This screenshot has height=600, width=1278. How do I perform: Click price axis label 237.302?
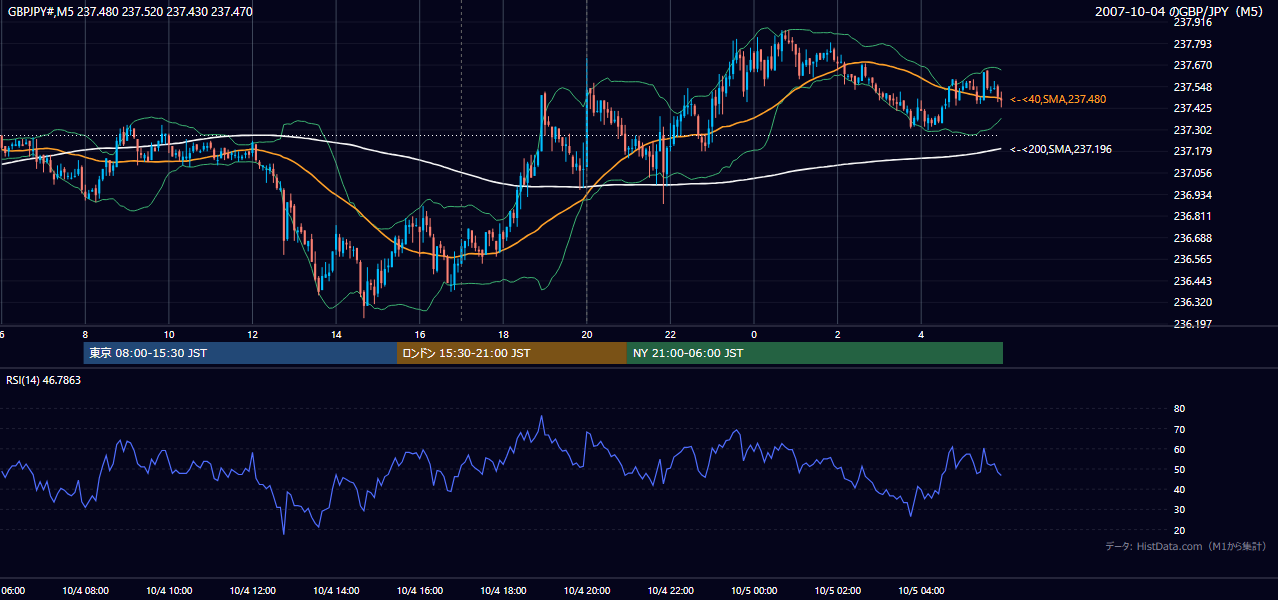[x=1192, y=130]
